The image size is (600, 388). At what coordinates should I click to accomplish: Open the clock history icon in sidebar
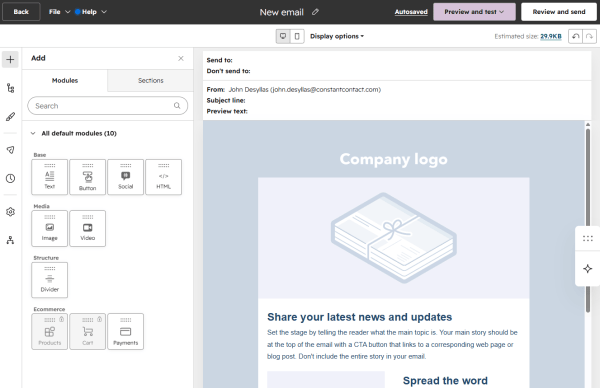coord(10,178)
